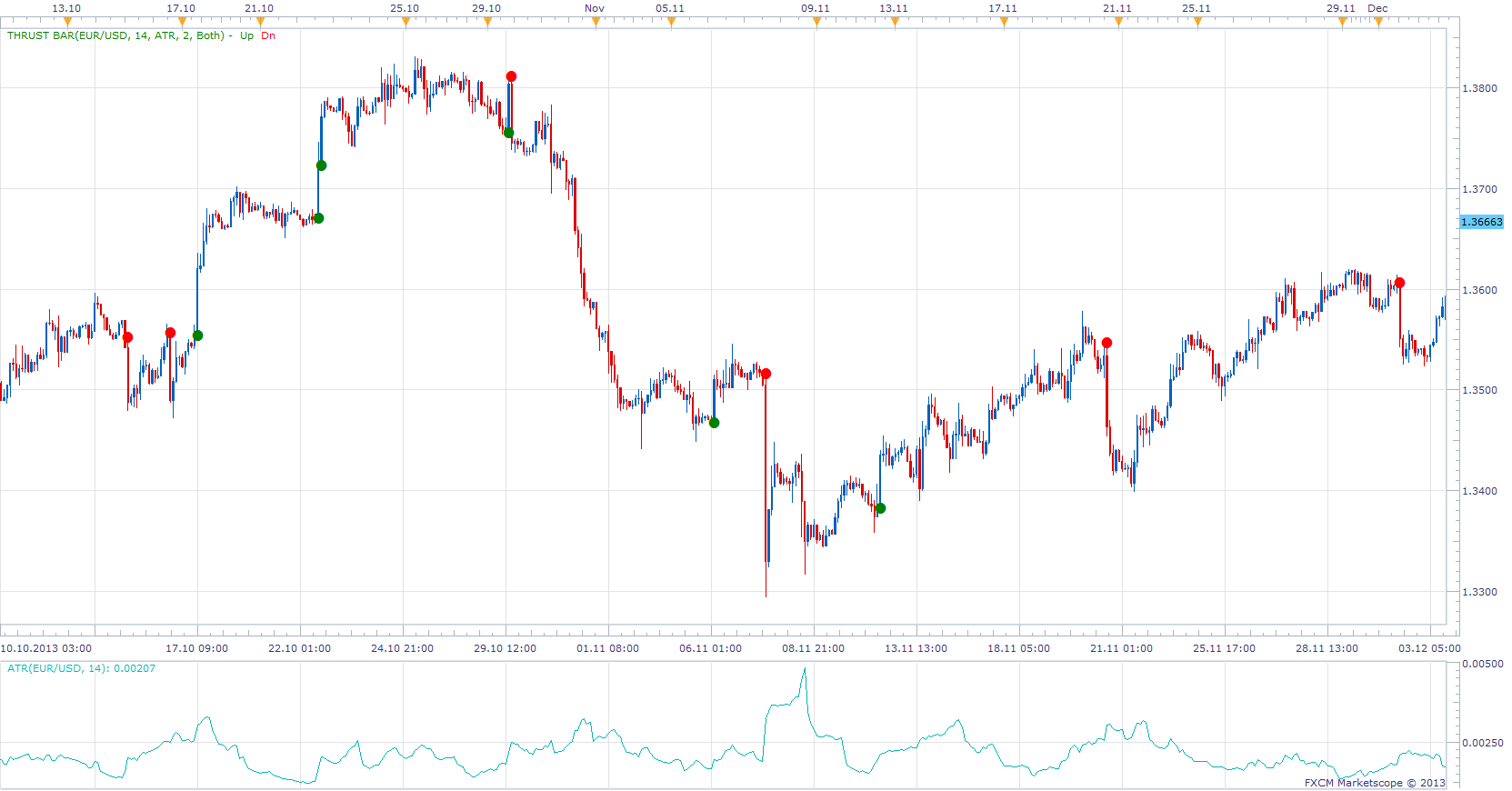Screen dimensions: 1512x791
Task: Click the red Dn legend label
Action: tap(268, 35)
